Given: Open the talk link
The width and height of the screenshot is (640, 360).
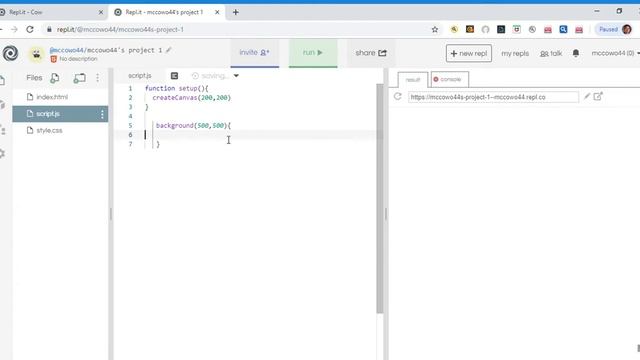Looking at the screenshot, I should point(551,53).
